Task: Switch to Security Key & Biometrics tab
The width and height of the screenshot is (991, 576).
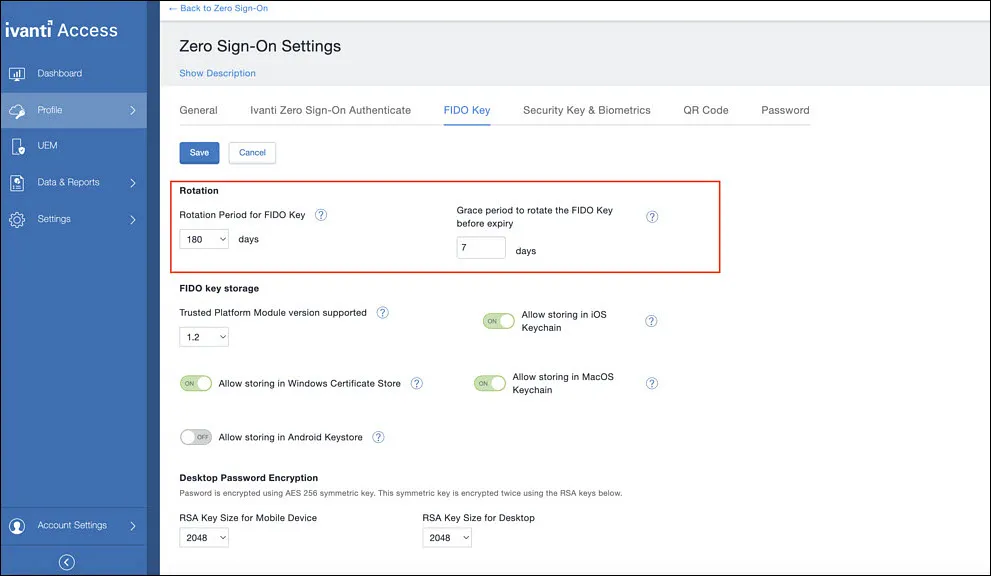Action: (587, 110)
